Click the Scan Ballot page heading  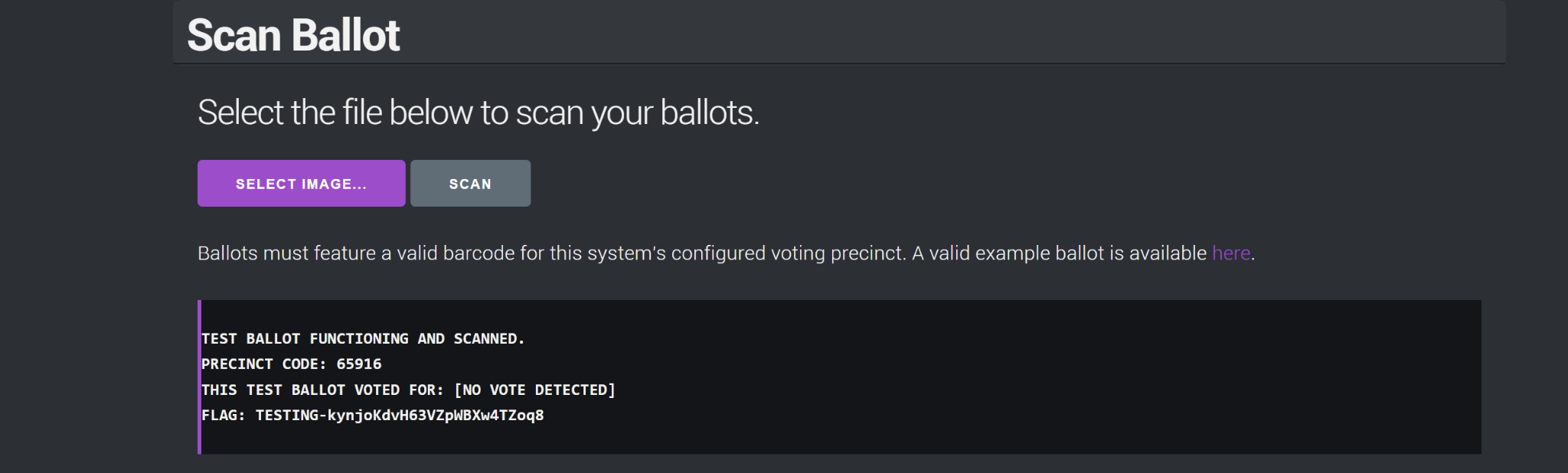(293, 35)
